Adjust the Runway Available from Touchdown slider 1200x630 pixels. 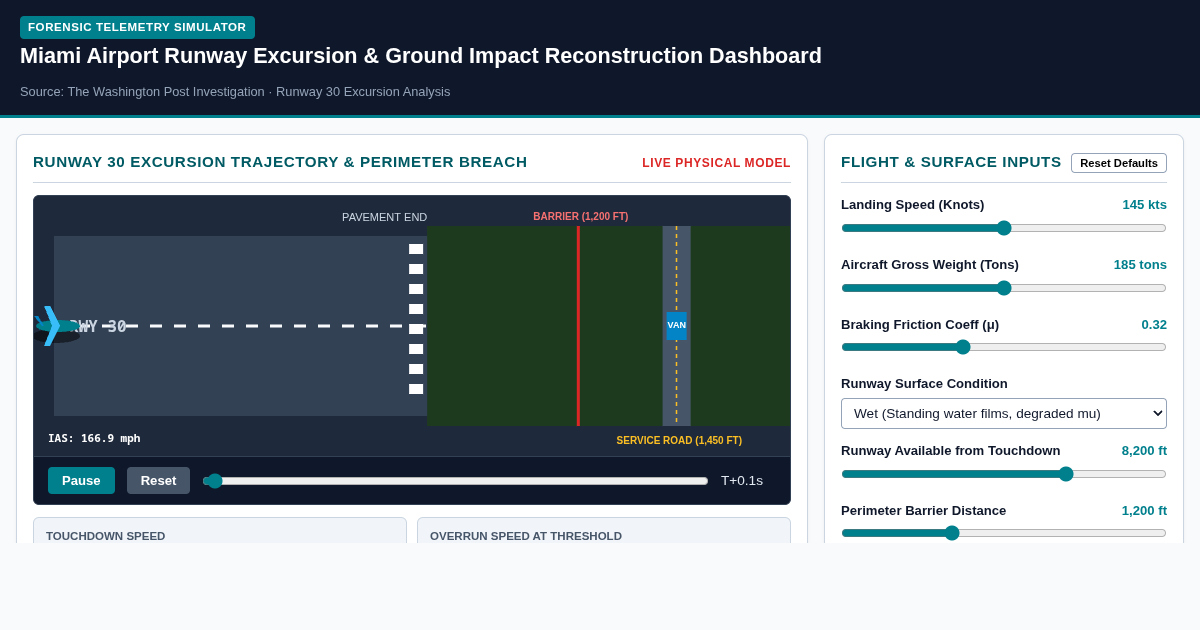click(1004, 474)
